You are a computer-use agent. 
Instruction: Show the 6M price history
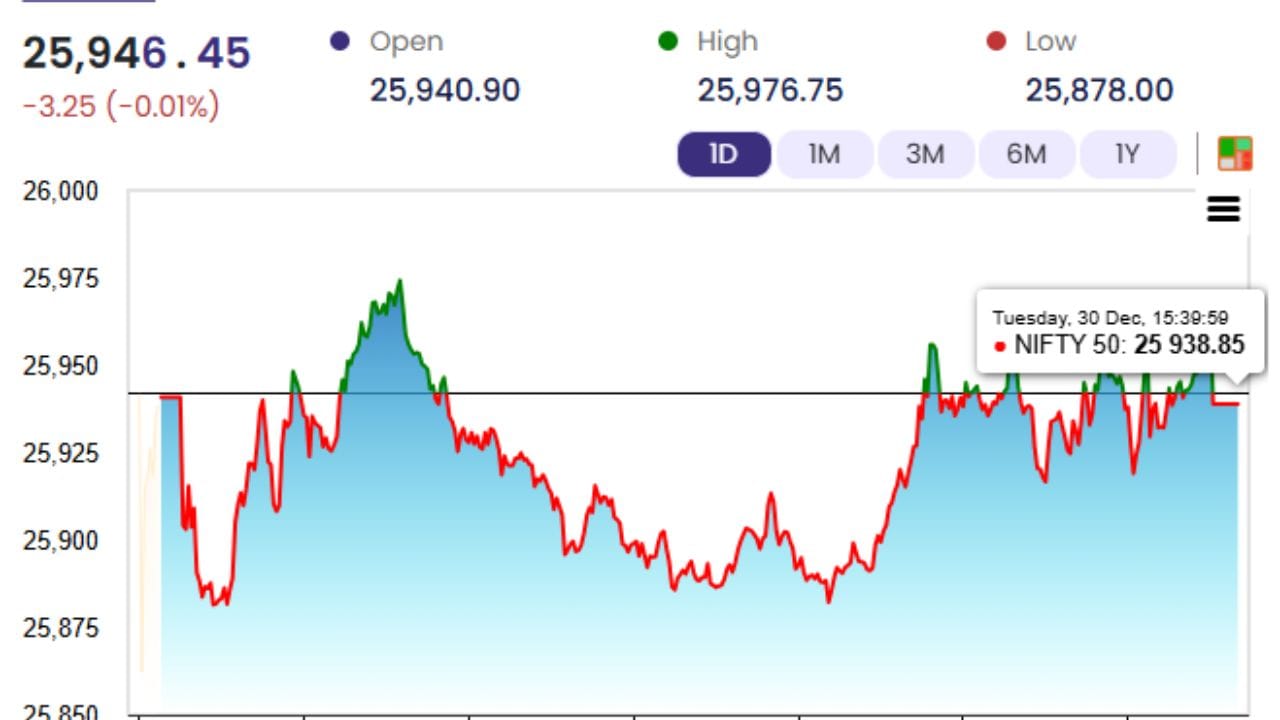click(1026, 155)
